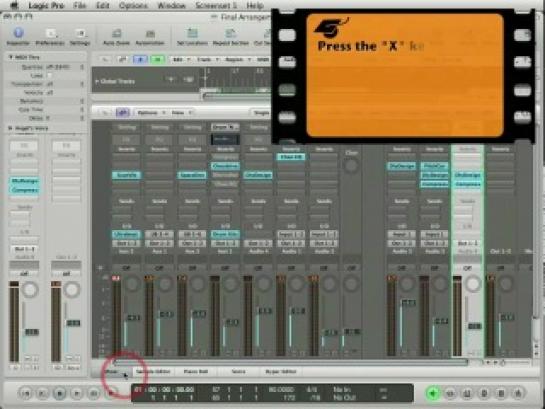This screenshot has height=409, width=545.
Task: Open the Help menu
Action: point(255,6)
